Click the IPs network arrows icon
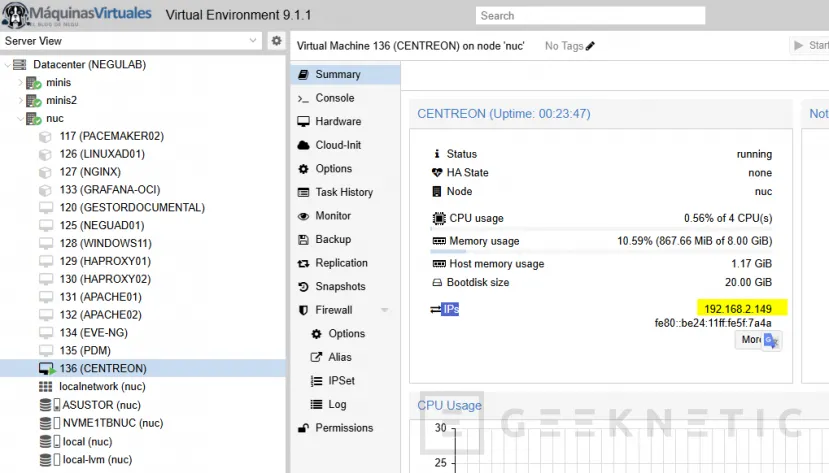Image resolution: width=829 pixels, height=473 pixels. coord(435,309)
